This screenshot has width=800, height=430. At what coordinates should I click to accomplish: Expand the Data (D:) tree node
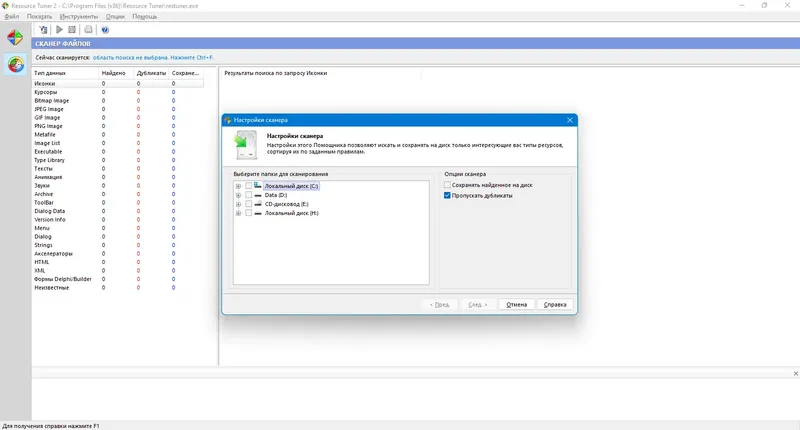click(x=238, y=195)
